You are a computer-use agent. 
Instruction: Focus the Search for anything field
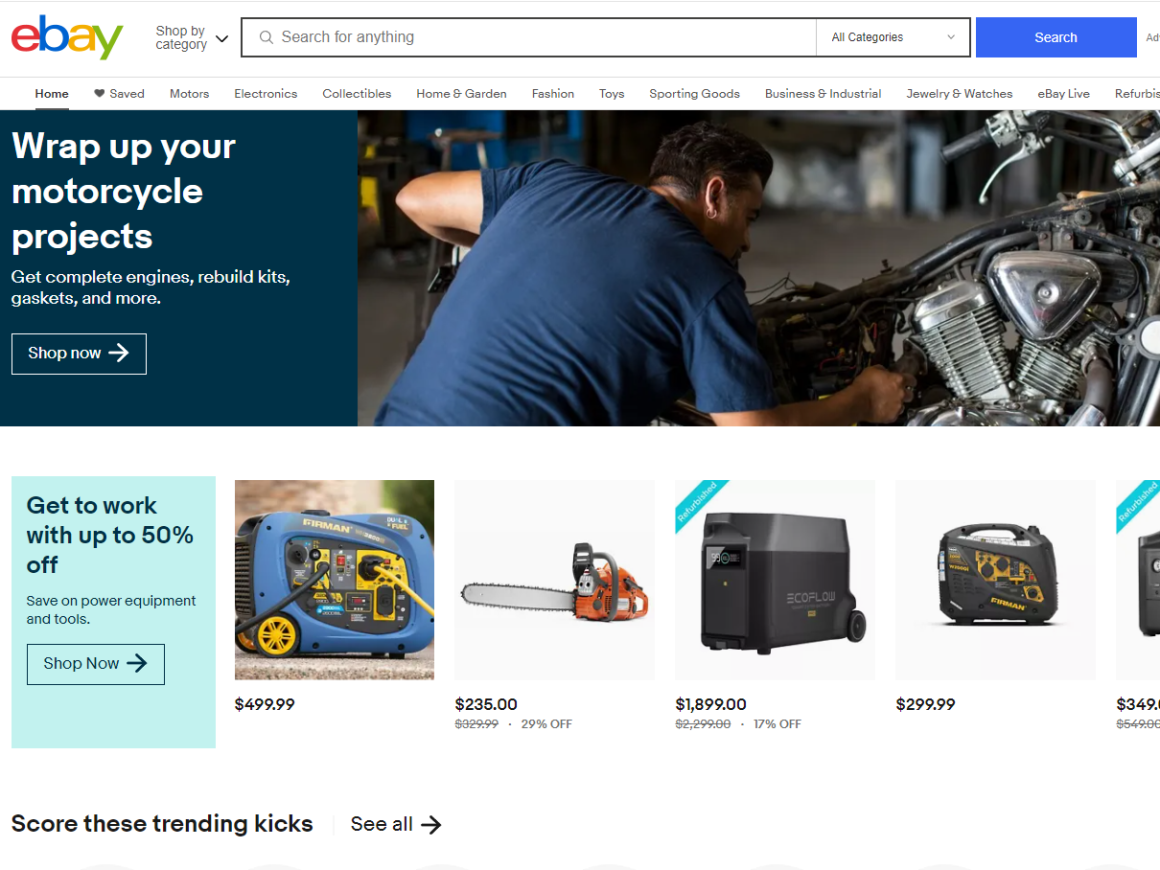[540, 38]
